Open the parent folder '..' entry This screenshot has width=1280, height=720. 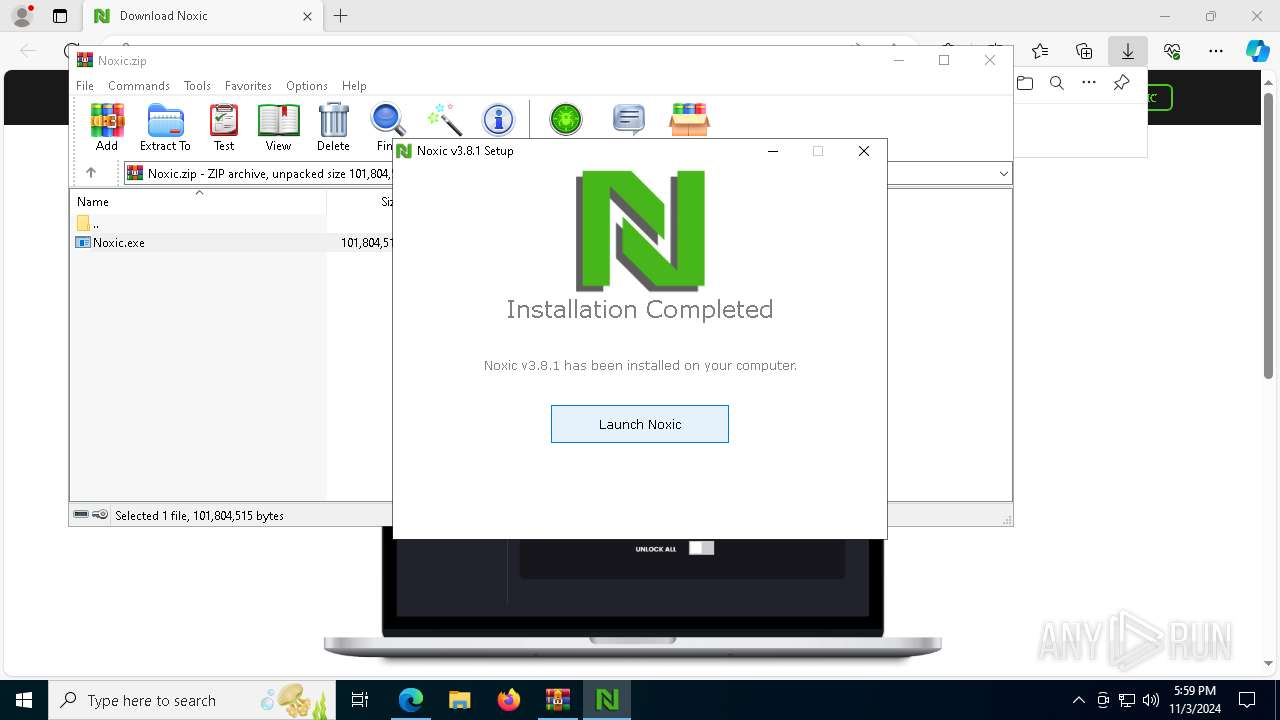tap(88, 223)
